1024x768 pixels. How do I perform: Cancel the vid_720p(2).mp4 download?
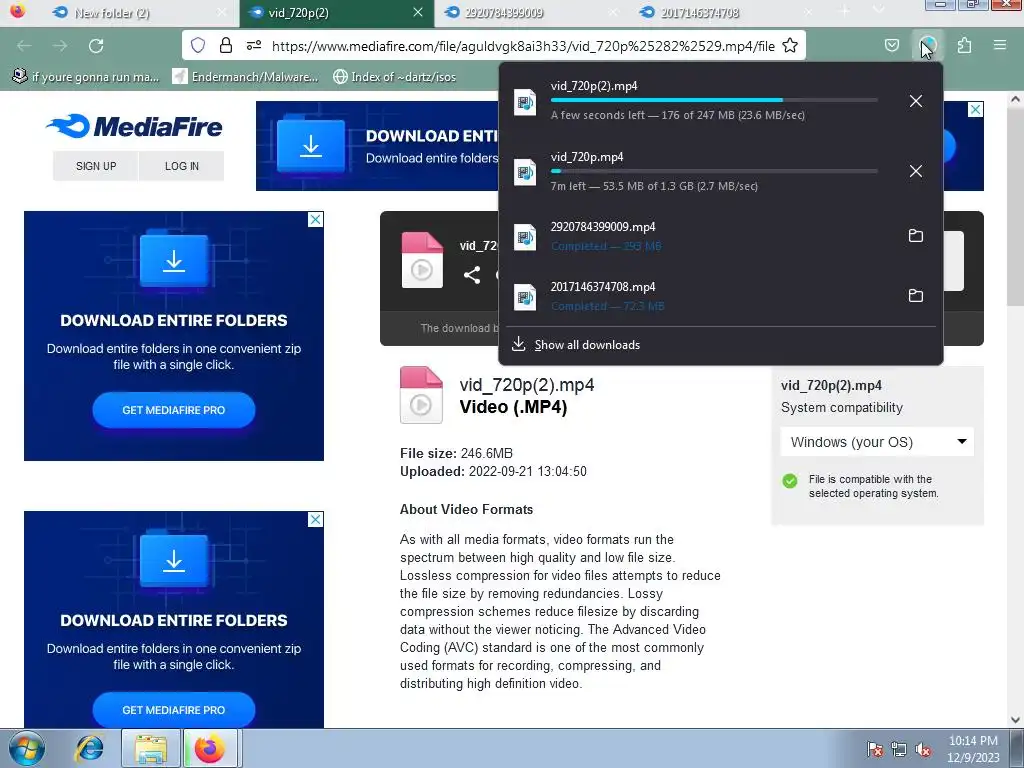pyautogui.click(x=916, y=101)
